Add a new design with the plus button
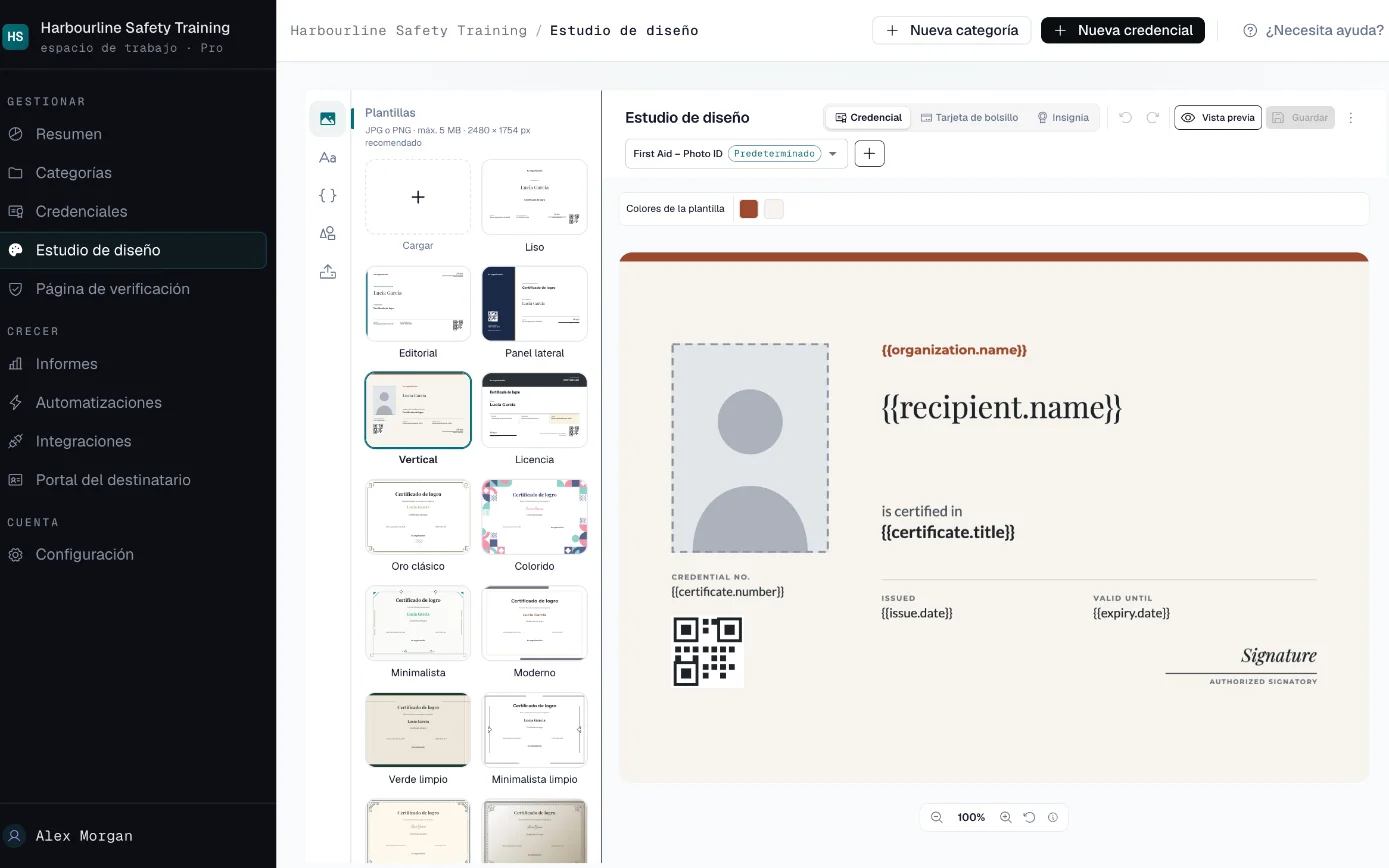 tap(869, 154)
